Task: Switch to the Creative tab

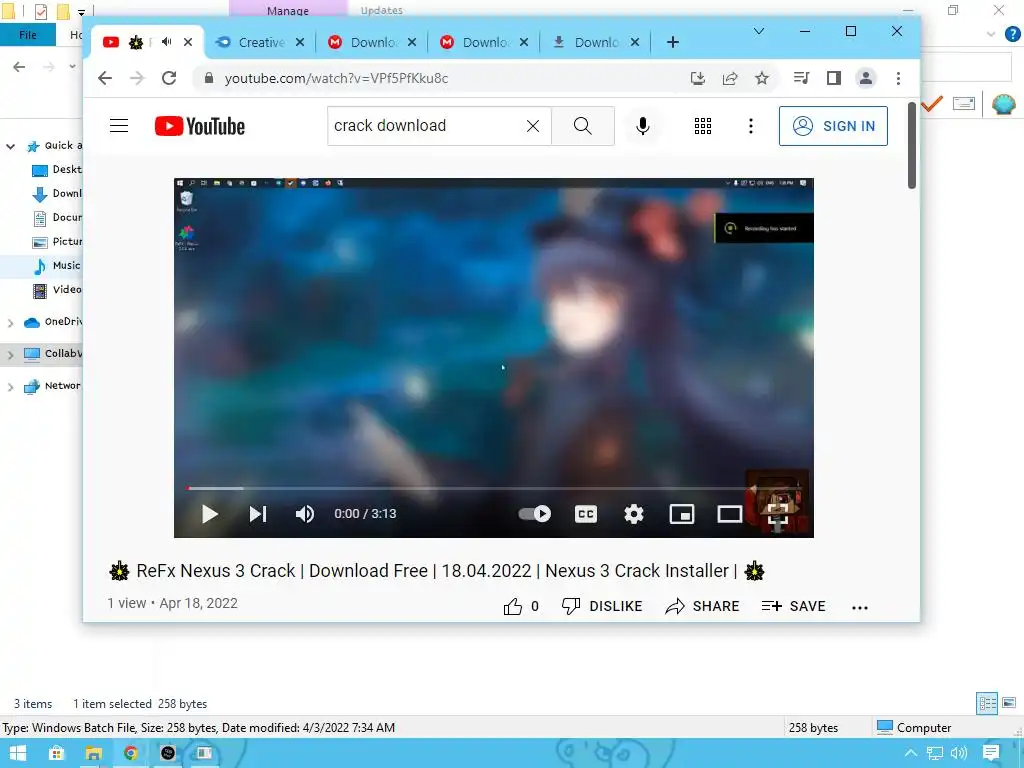Action: (x=261, y=42)
